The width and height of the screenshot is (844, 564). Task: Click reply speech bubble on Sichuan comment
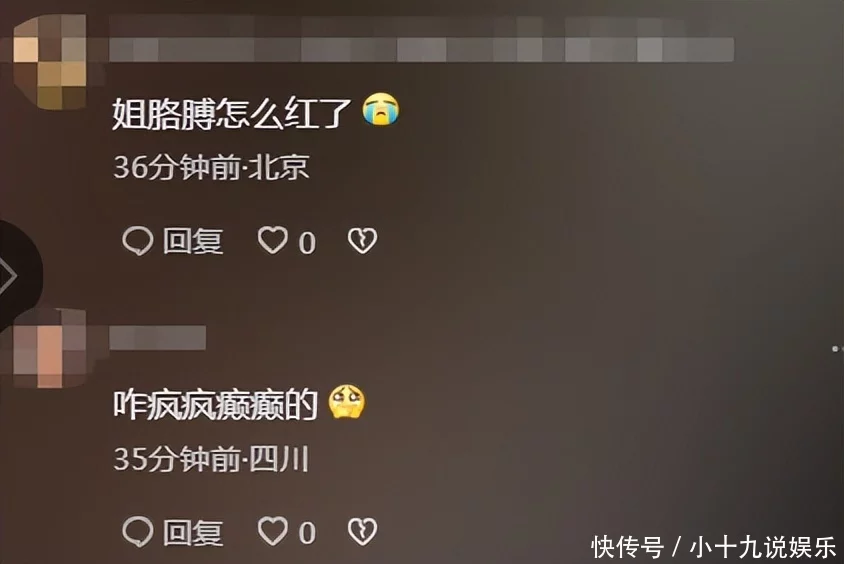tap(138, 532)
